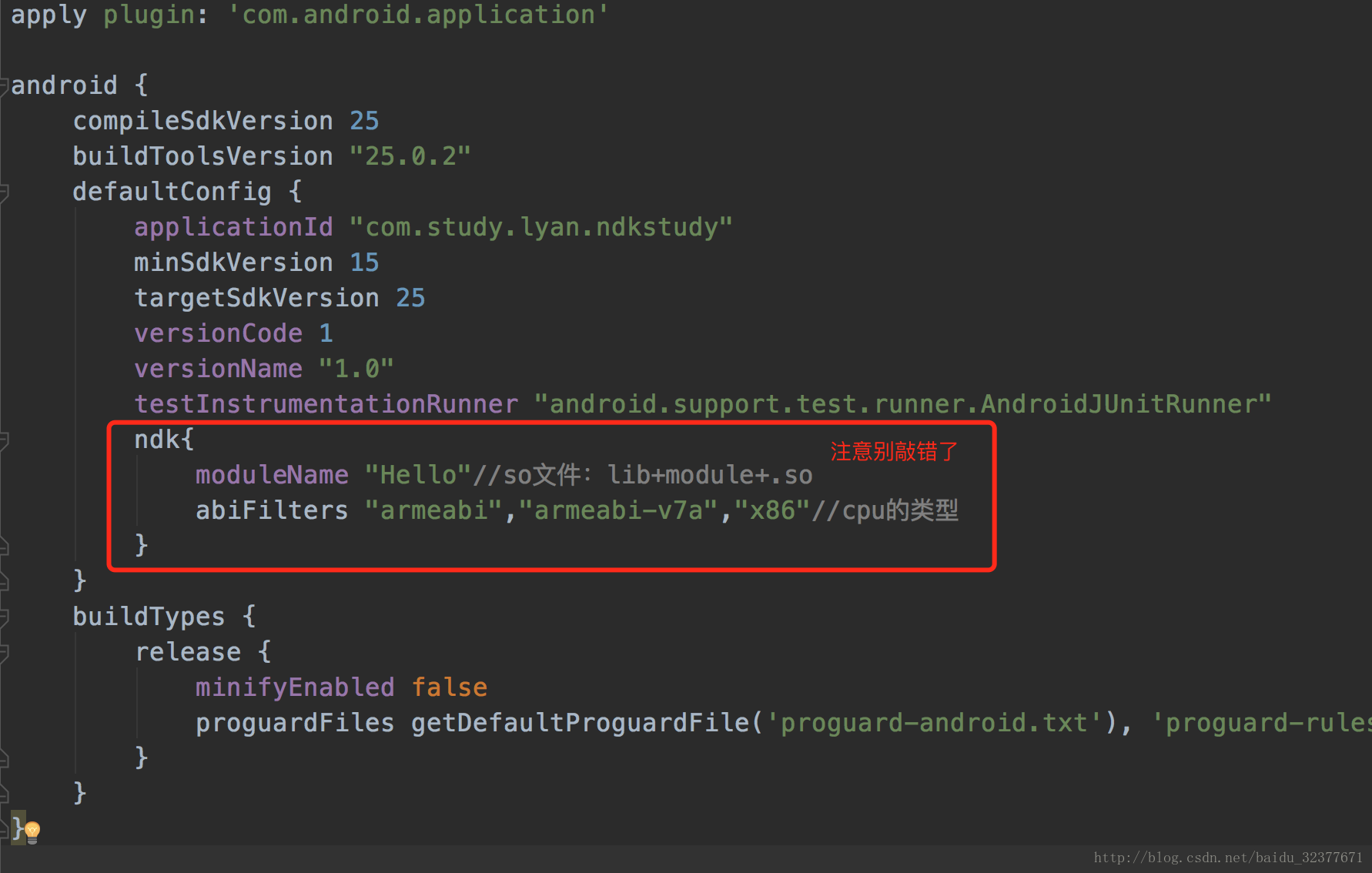Click the value 25 after targetSdkVersion
This screenshot has height=873, width=1372.
point(410,298)
